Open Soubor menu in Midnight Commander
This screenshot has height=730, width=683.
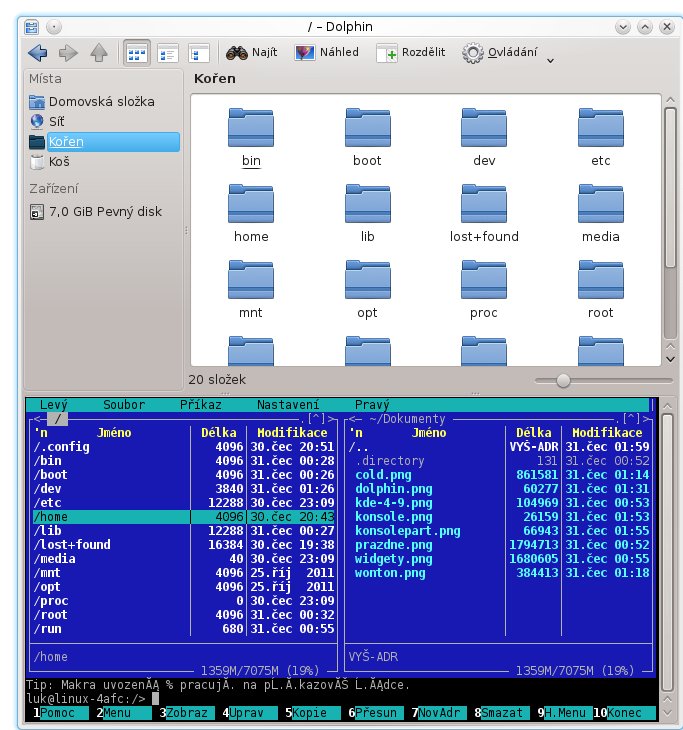(x=124, y=405)
